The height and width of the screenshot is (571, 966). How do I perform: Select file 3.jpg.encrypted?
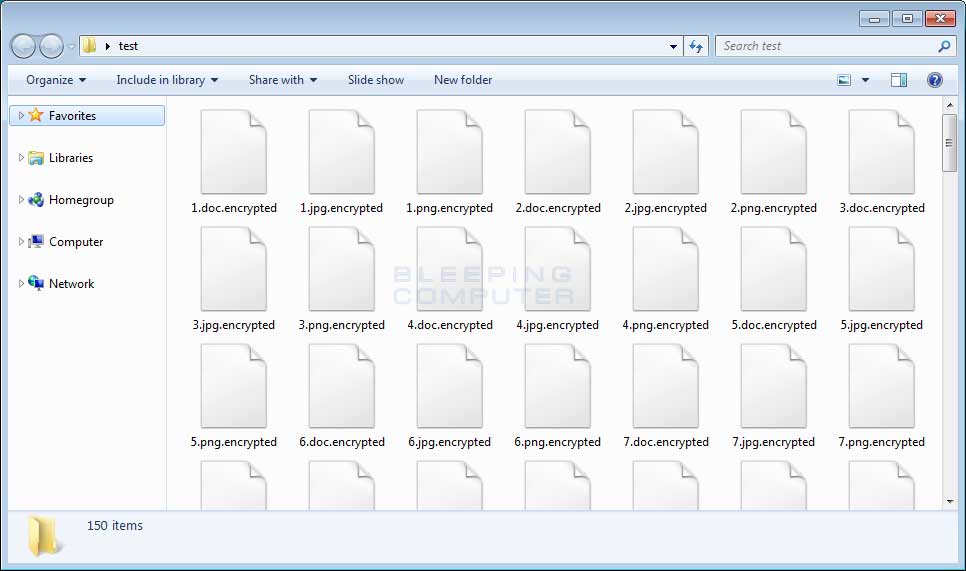click(x=233, y=278)
